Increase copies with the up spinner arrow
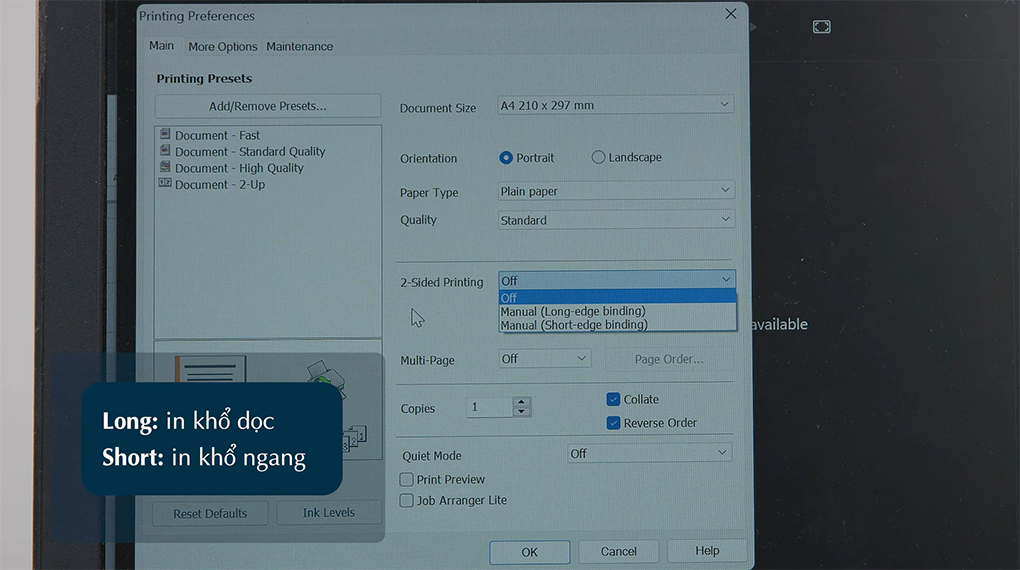Screen dimensions: 1020x570 520,402
